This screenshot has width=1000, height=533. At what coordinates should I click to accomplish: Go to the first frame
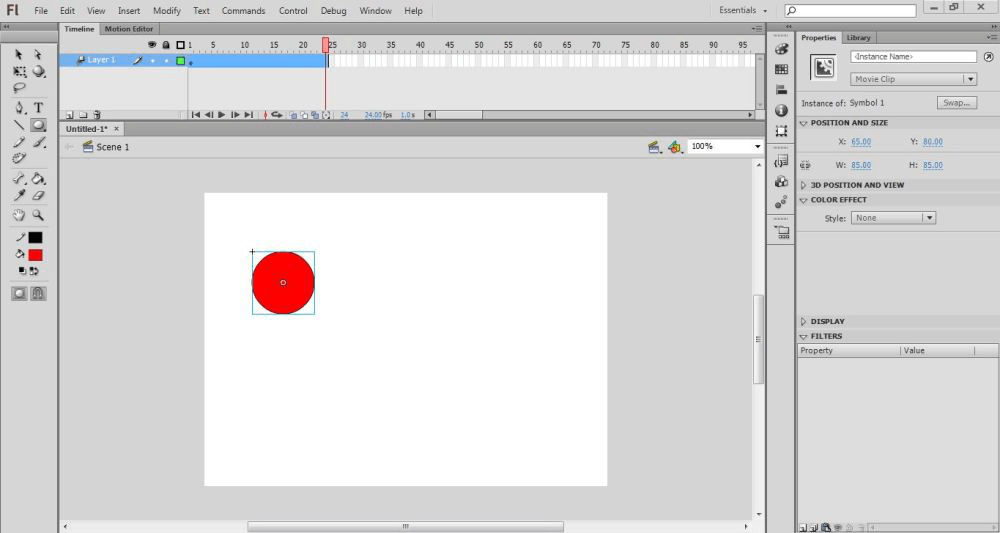[196, 115]
